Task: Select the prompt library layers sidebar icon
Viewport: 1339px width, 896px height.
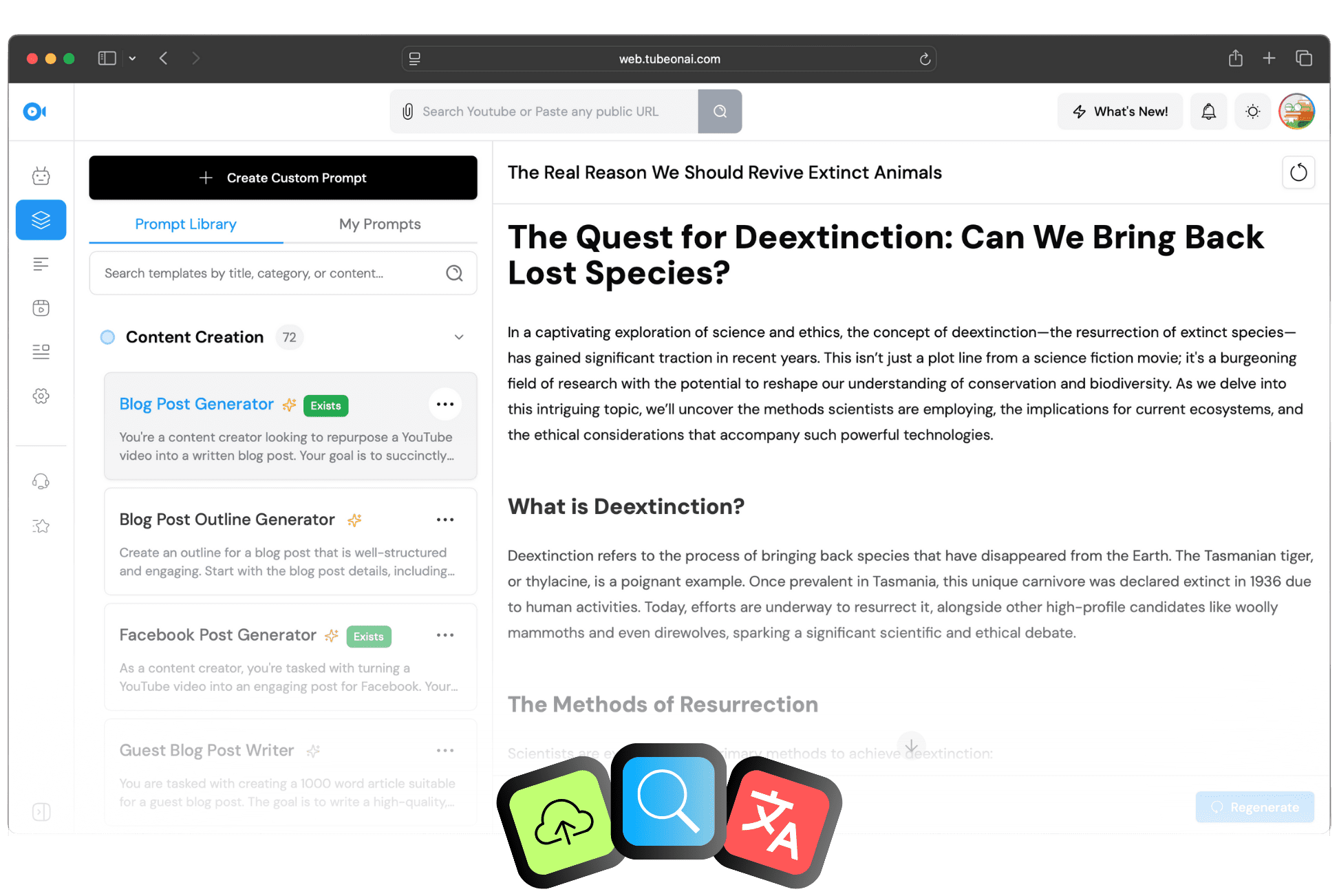Action: pos(41,220)
